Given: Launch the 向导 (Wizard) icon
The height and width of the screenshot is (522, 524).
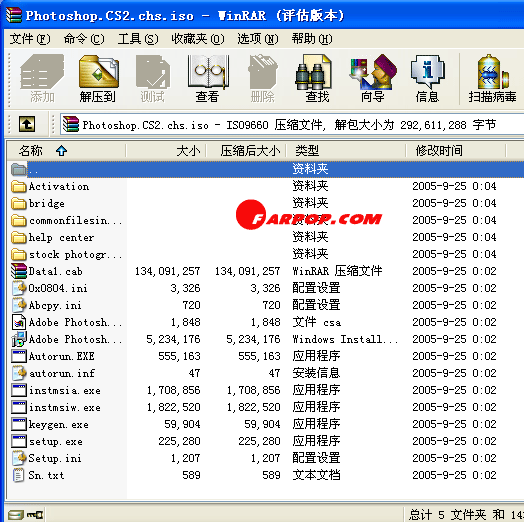Looking at the screenshot, I should pos(373,78).
